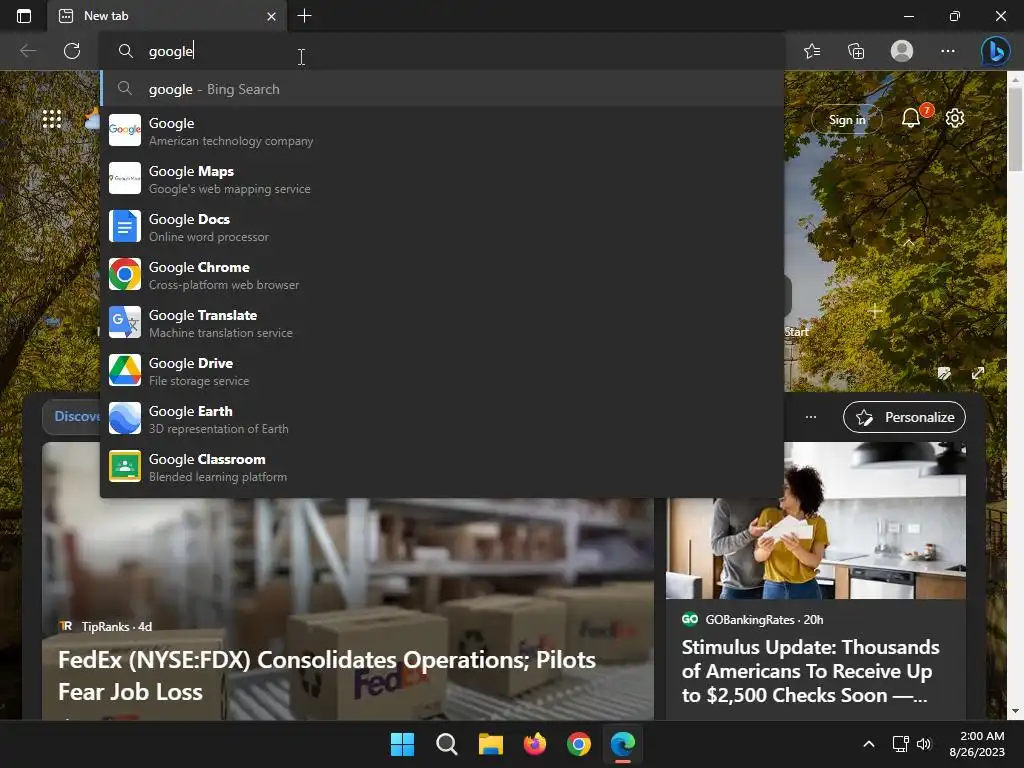This screenshot has width=1024, height=768.
Task: Choose the Google Maps suggestion
Action: tap(442, 179)
